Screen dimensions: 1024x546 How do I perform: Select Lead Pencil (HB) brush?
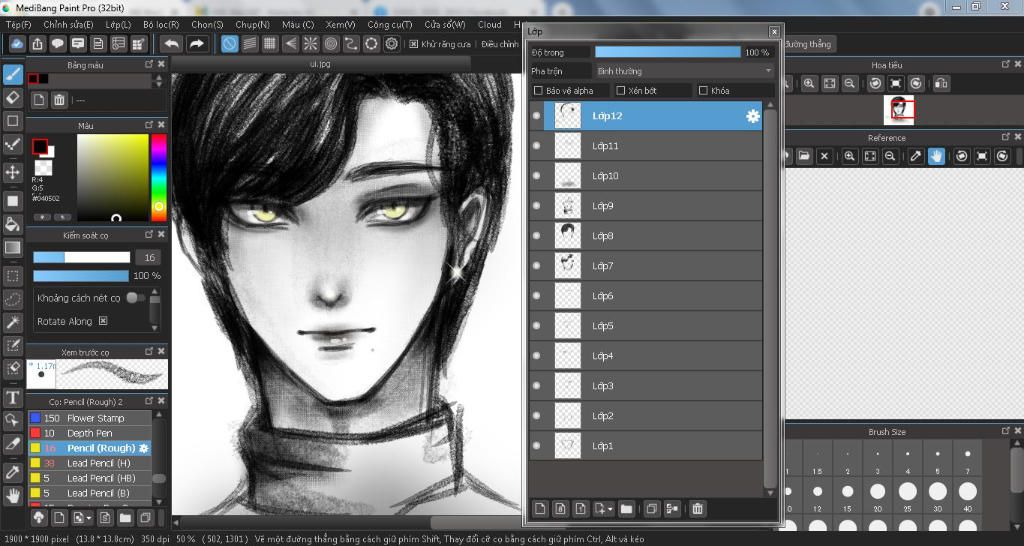click(x=90, y=478)
